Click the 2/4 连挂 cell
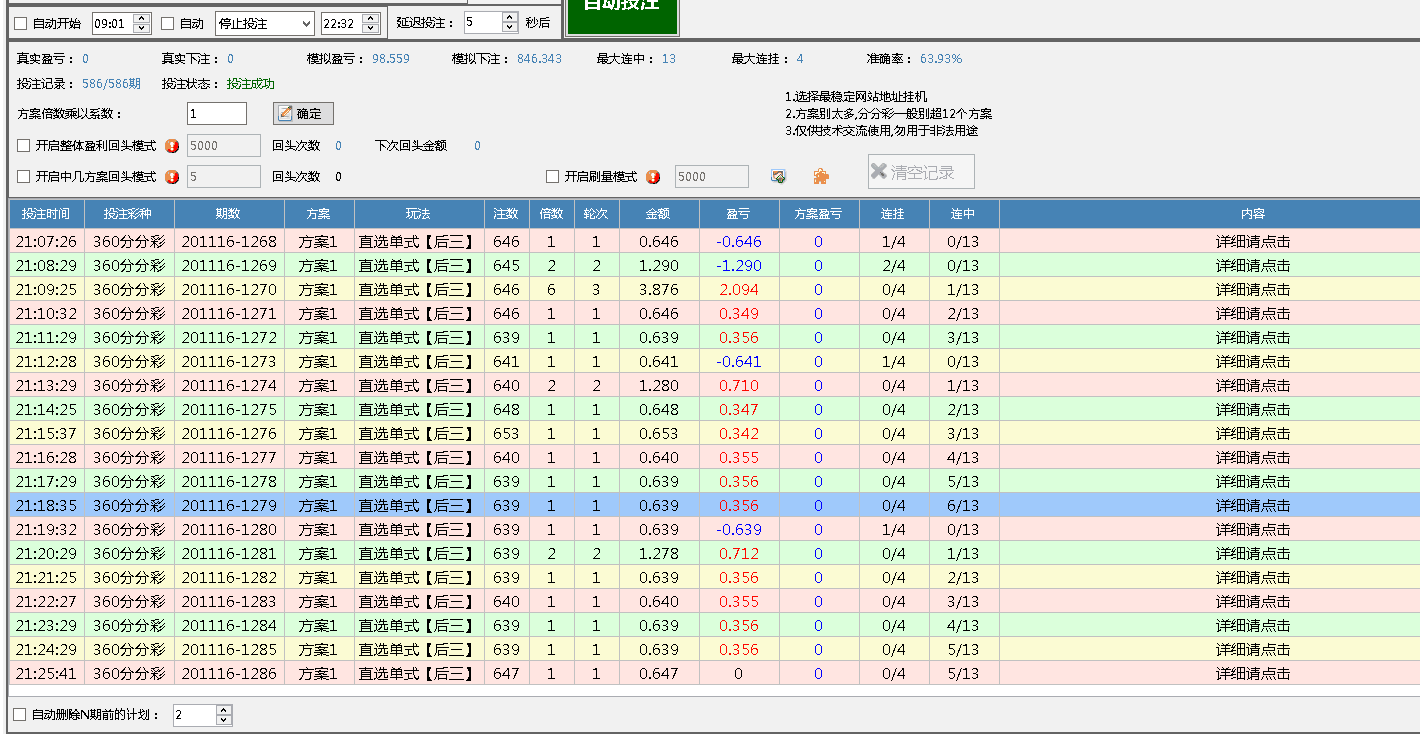This screenshot has height=734, width=1420. 894,266
